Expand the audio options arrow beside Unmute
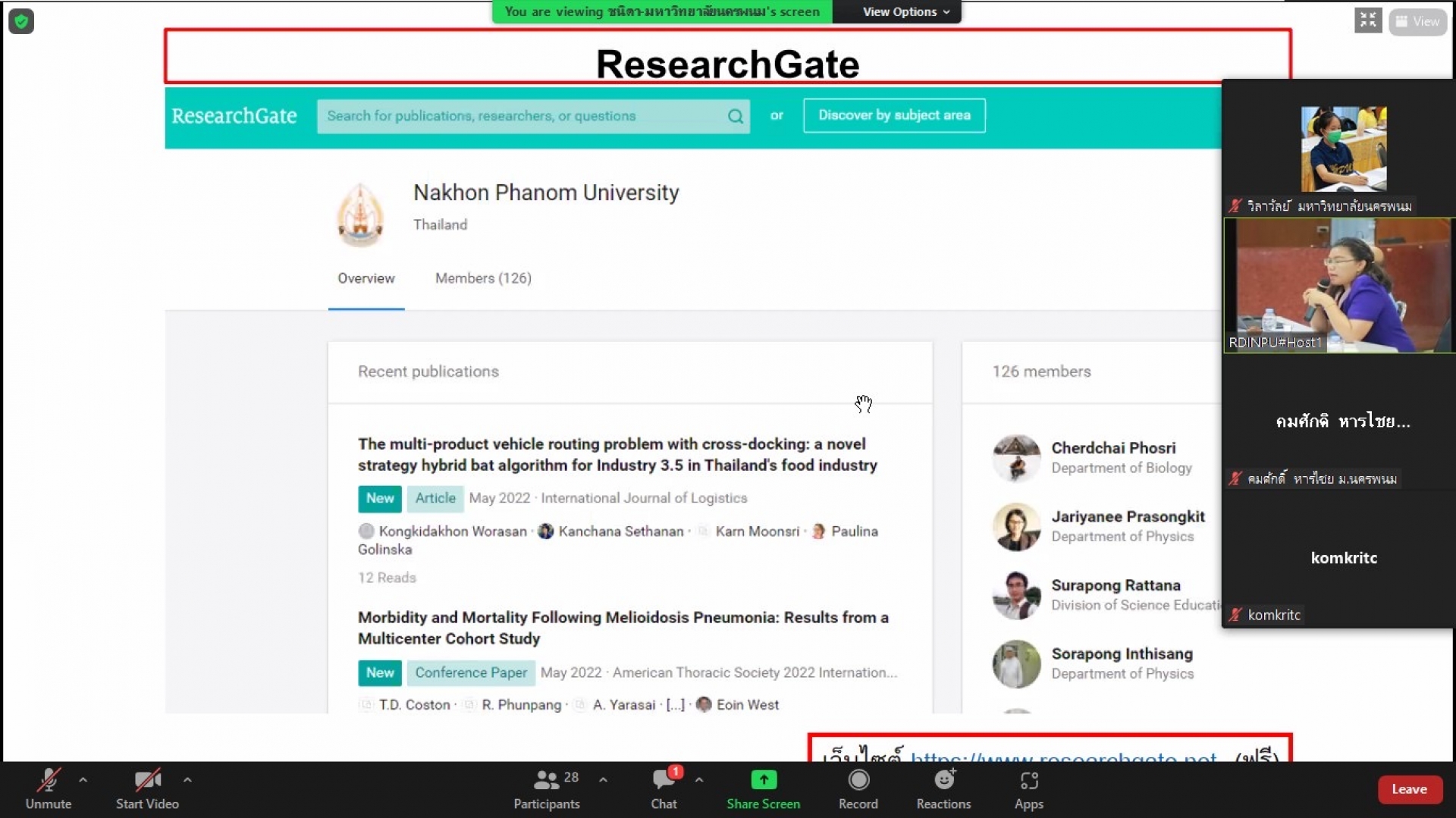1456x818 pixels. pos(83,779)
